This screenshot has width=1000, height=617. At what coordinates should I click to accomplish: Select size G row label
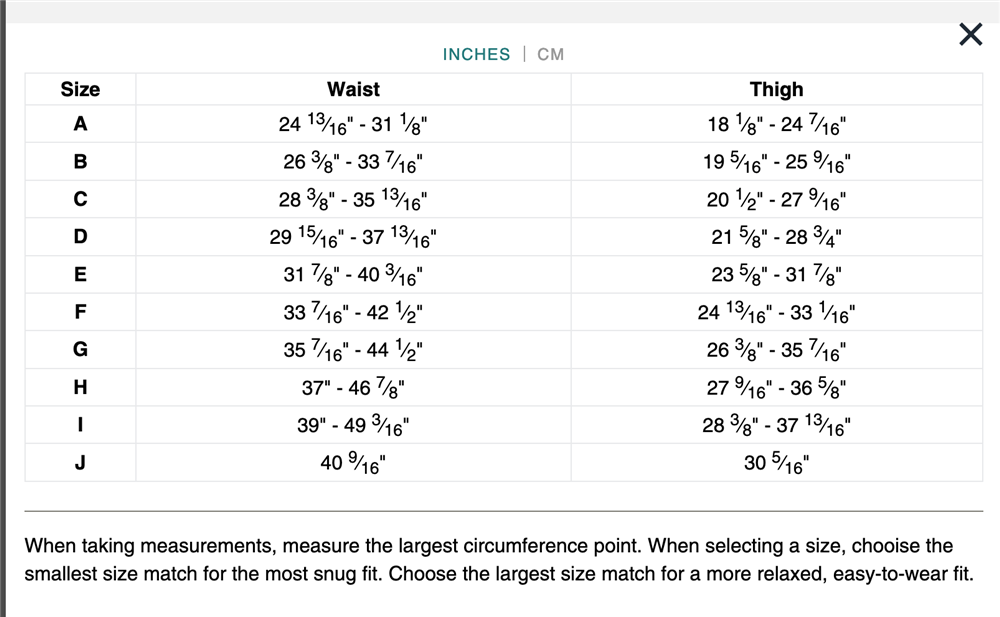coord(80,350)
